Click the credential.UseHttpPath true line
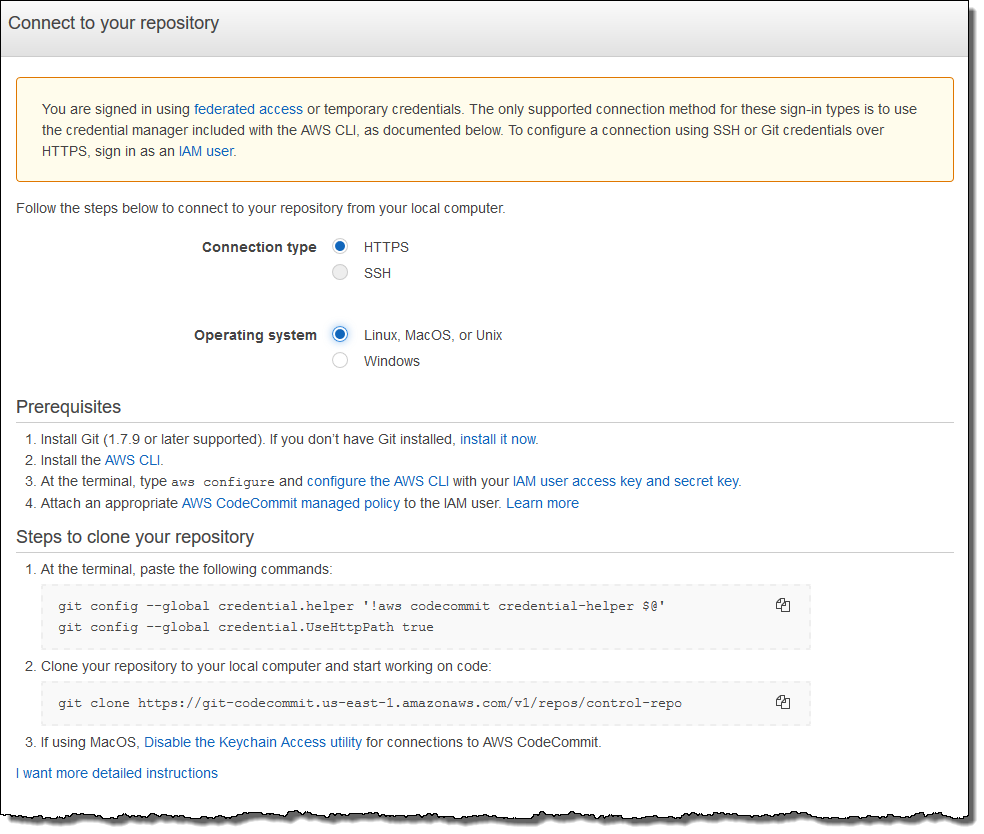 (246, 627)
